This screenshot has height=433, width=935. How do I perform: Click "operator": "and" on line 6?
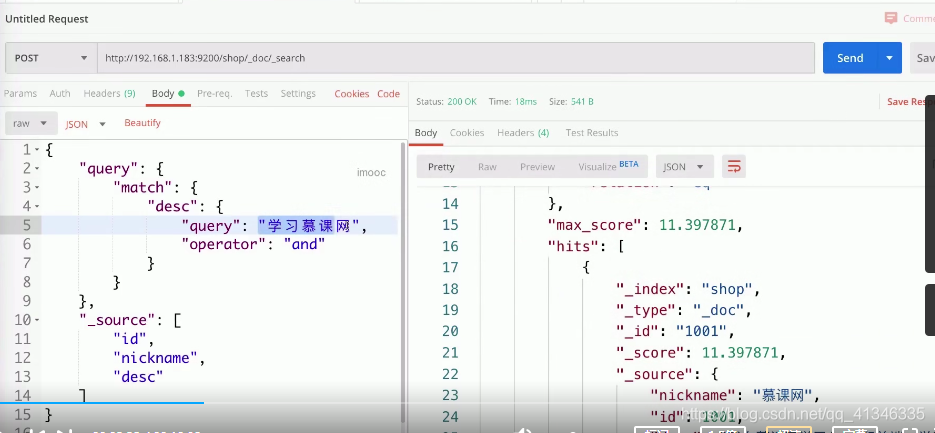(x=254, y=244)
